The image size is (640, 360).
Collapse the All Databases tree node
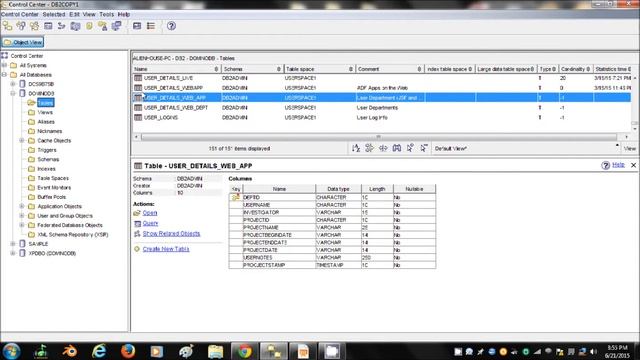click(4, 75)
